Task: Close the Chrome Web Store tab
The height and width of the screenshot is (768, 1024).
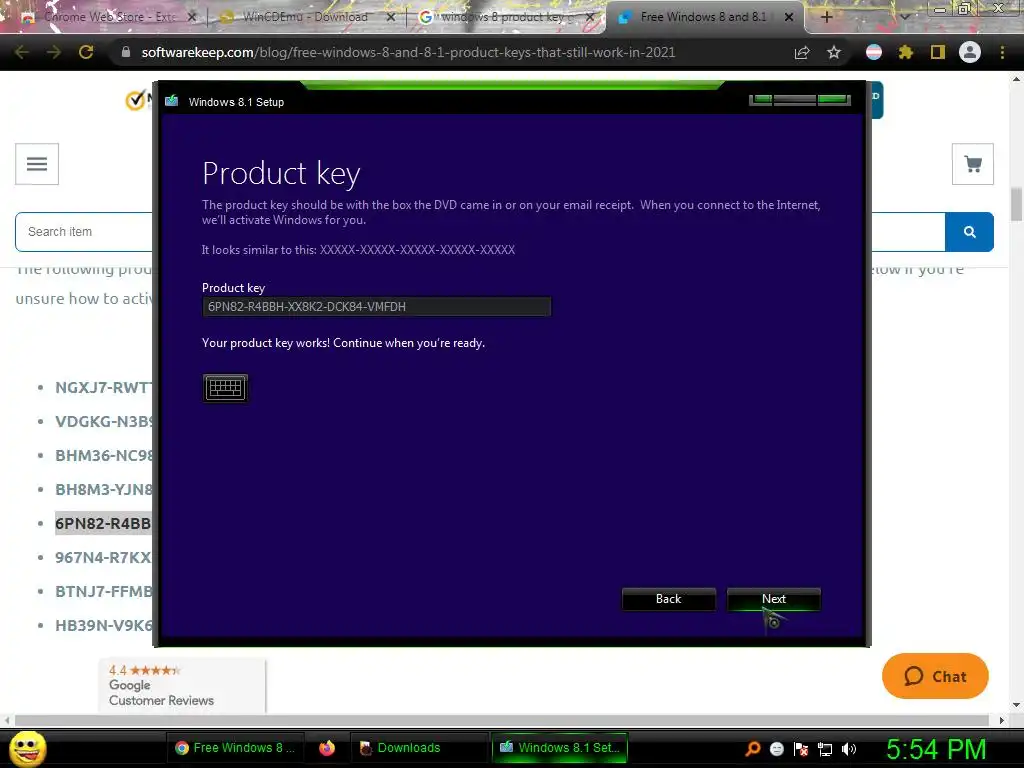Action: pos(191,17)
